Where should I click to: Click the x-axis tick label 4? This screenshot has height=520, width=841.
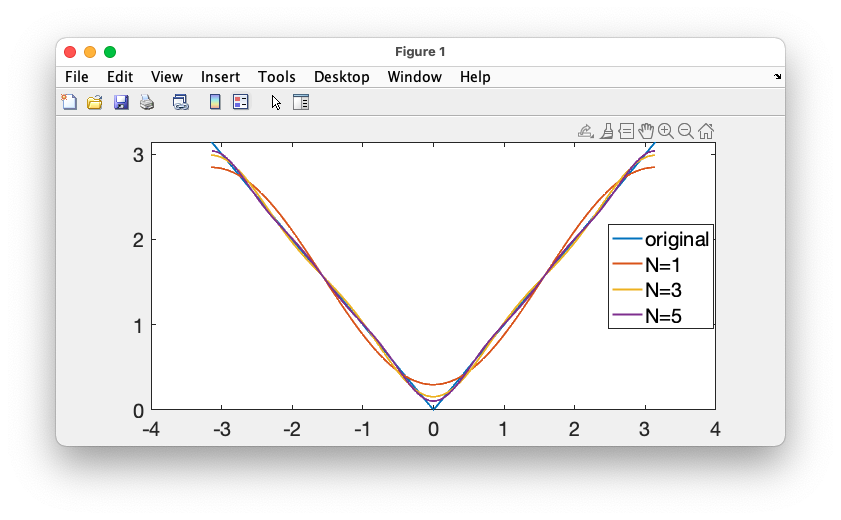tap(715, 429)
